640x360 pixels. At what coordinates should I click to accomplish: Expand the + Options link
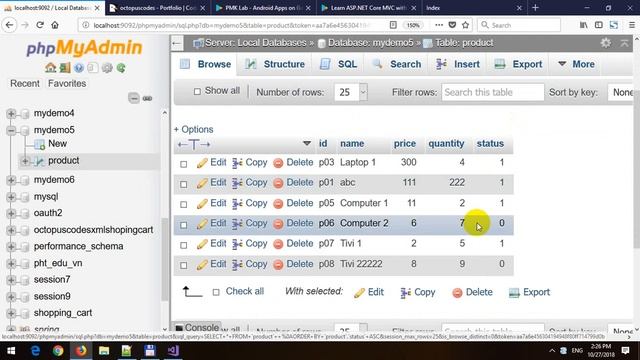tap(193, 129)
